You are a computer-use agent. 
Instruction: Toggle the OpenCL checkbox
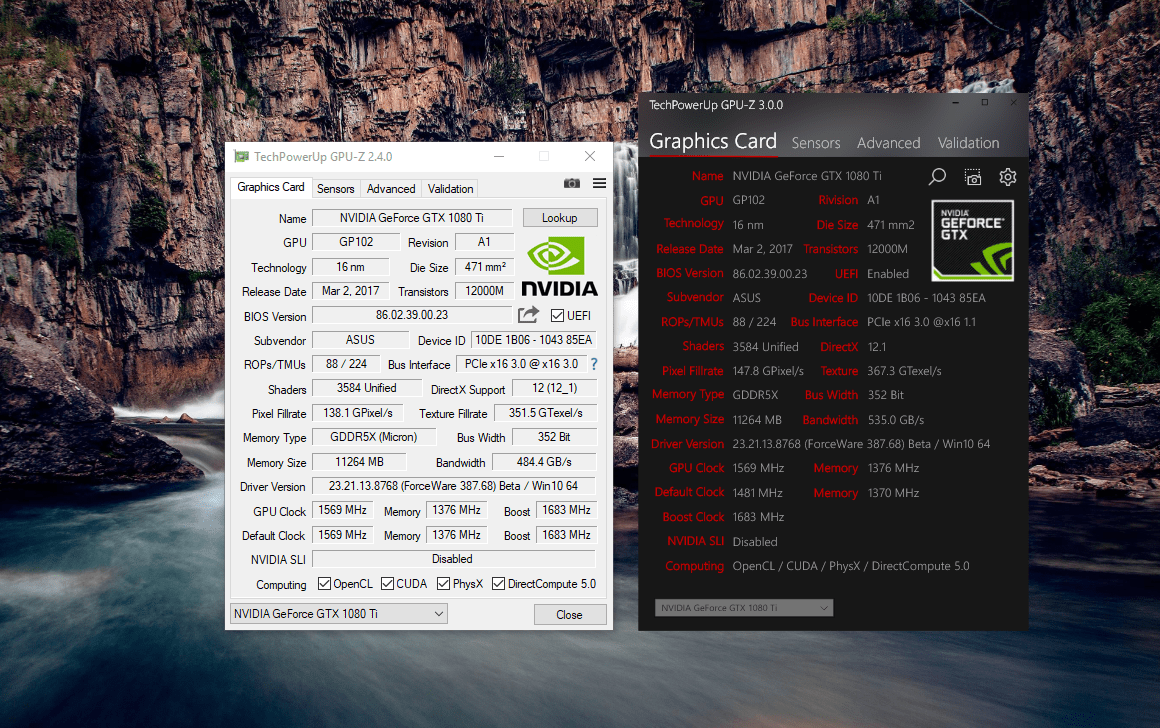coord(324,584)
